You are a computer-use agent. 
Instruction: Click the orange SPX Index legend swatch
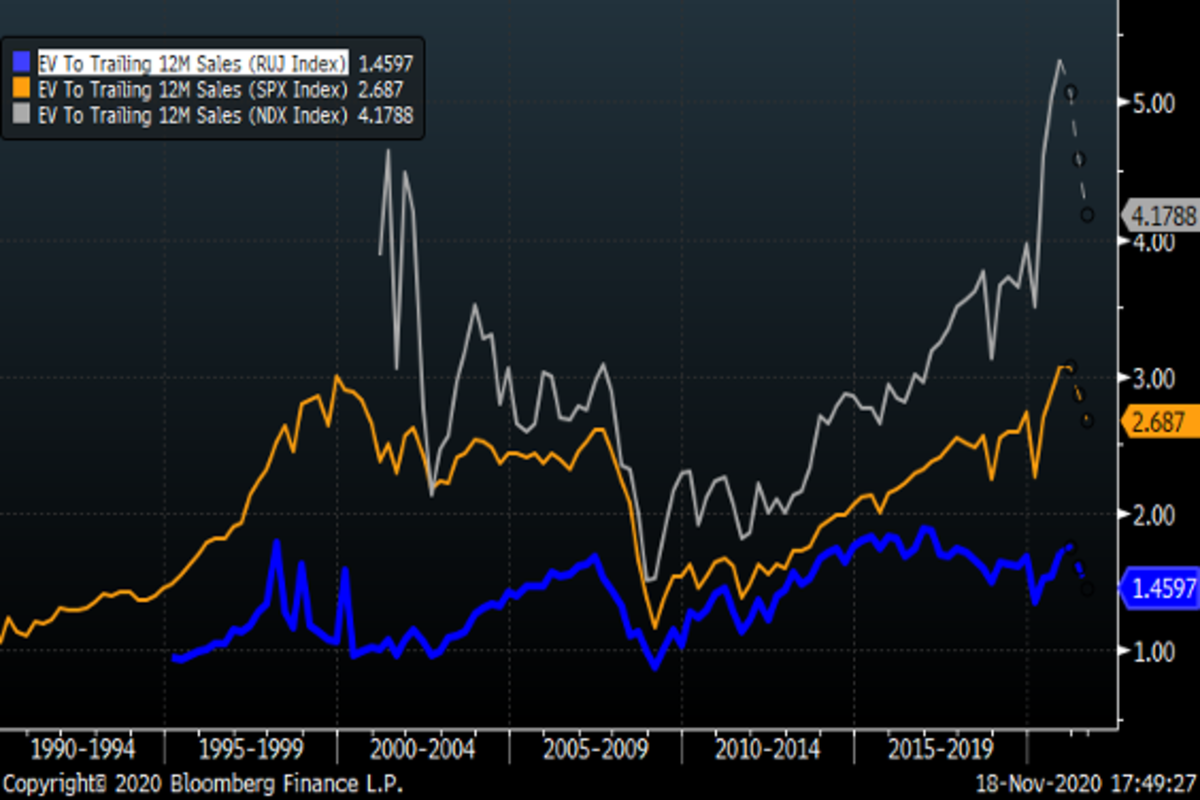click(x=20, y=89)
